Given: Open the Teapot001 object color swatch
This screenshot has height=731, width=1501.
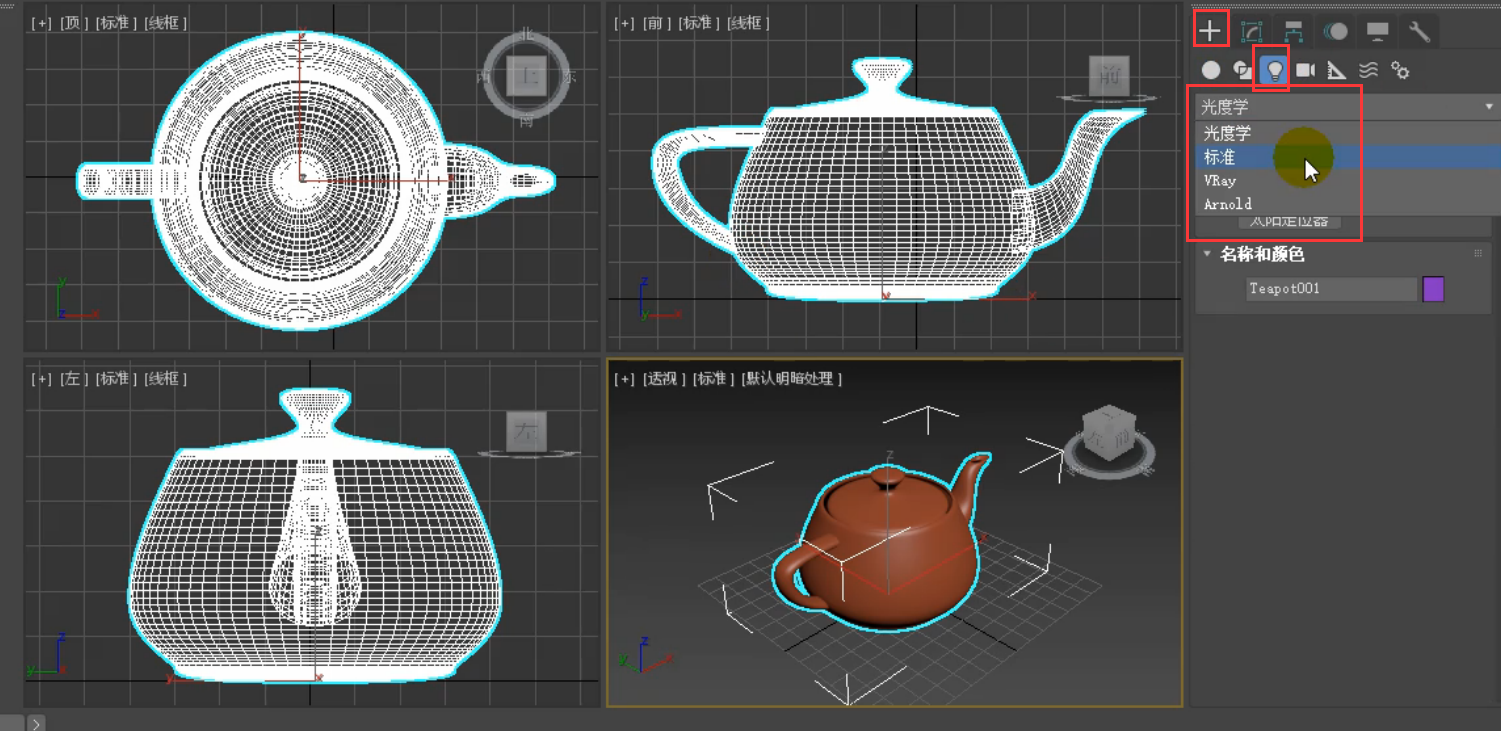Looking at the screenshot, I should coord(1432,289).
